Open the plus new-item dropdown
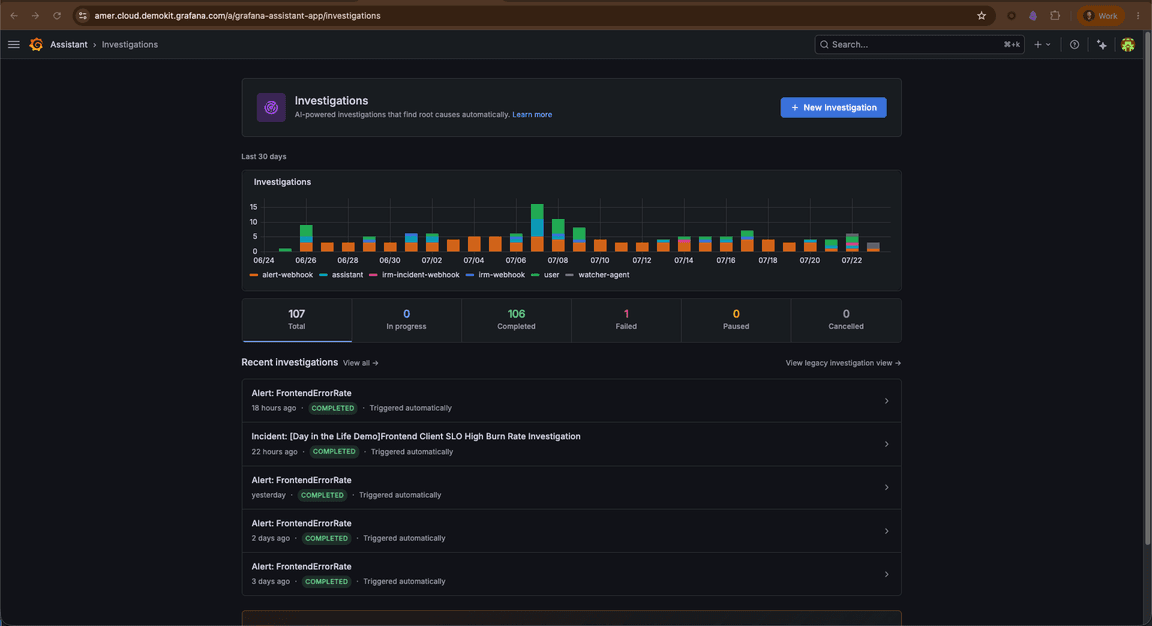1152x626 pixels. 1042,45
